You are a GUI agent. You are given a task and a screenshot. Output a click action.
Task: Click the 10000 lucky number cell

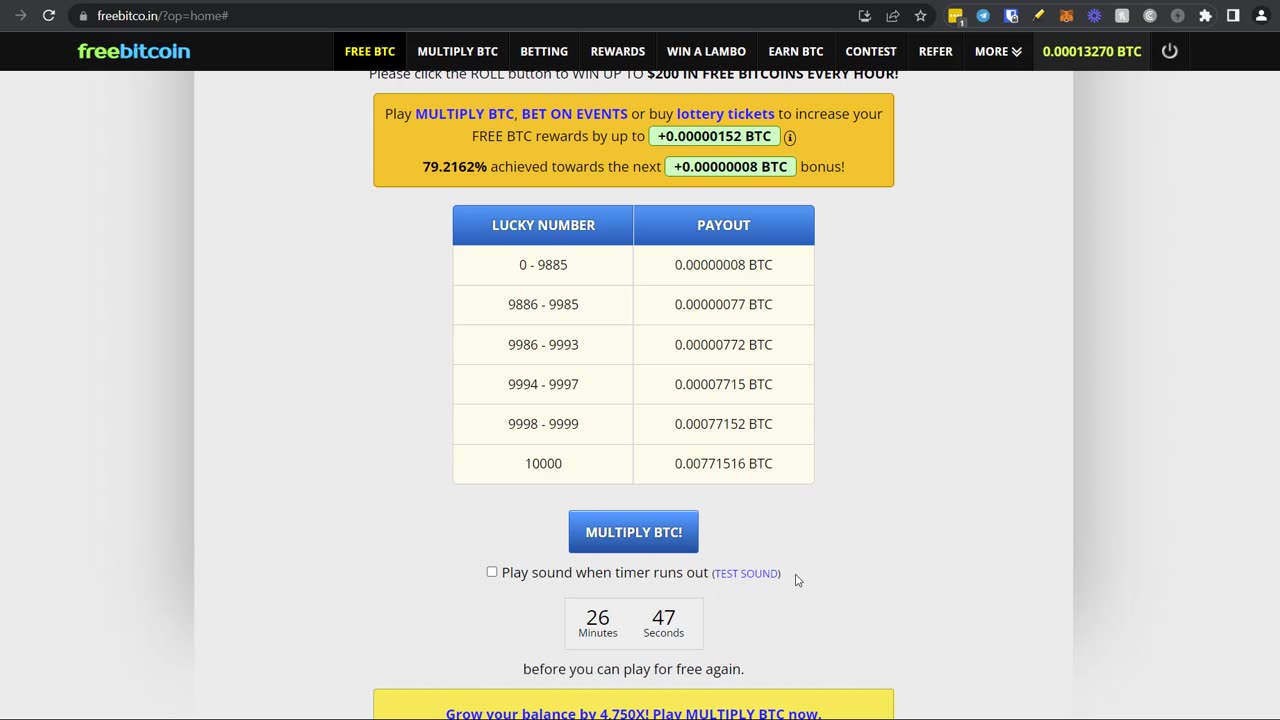coord(543,463)
